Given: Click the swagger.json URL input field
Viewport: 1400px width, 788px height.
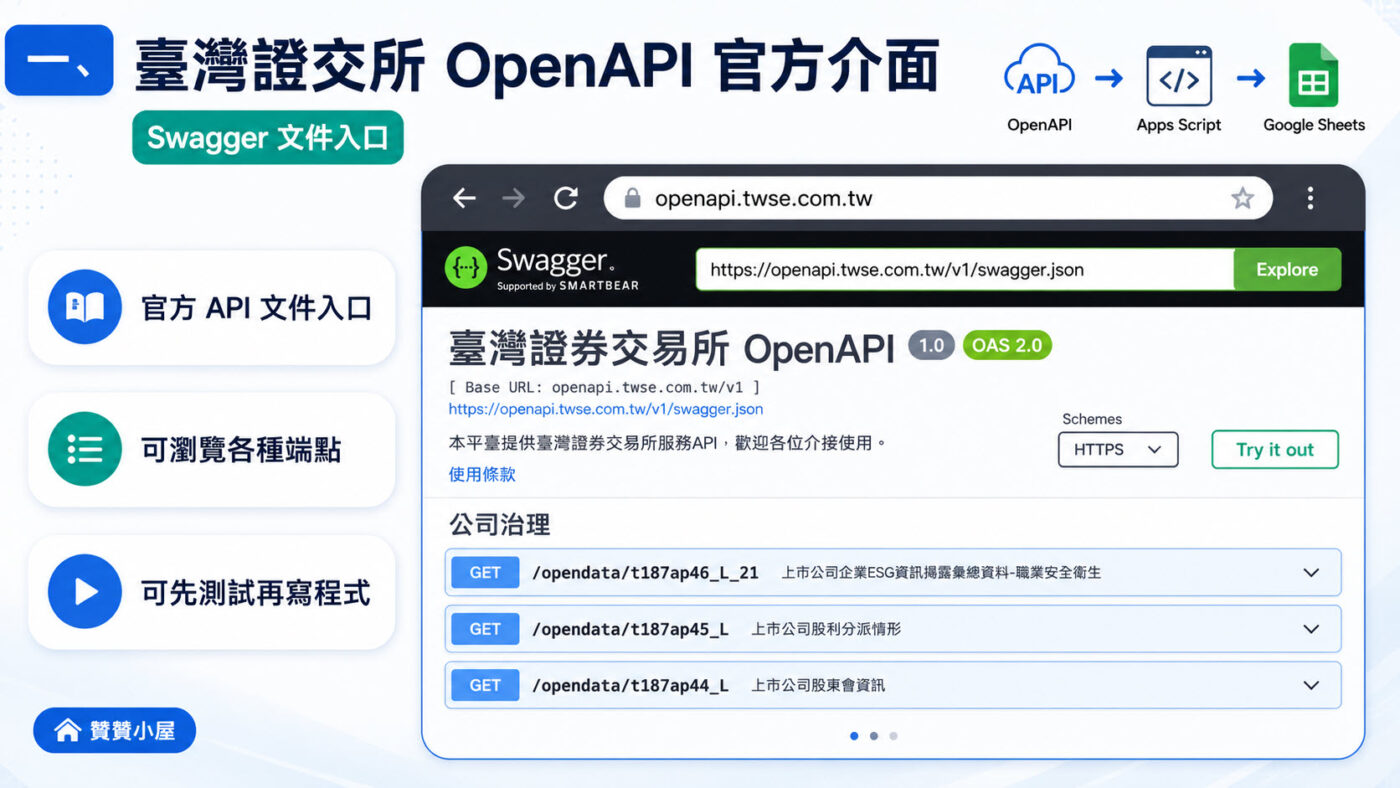Looking at the screenshot, I should point(965,269).
